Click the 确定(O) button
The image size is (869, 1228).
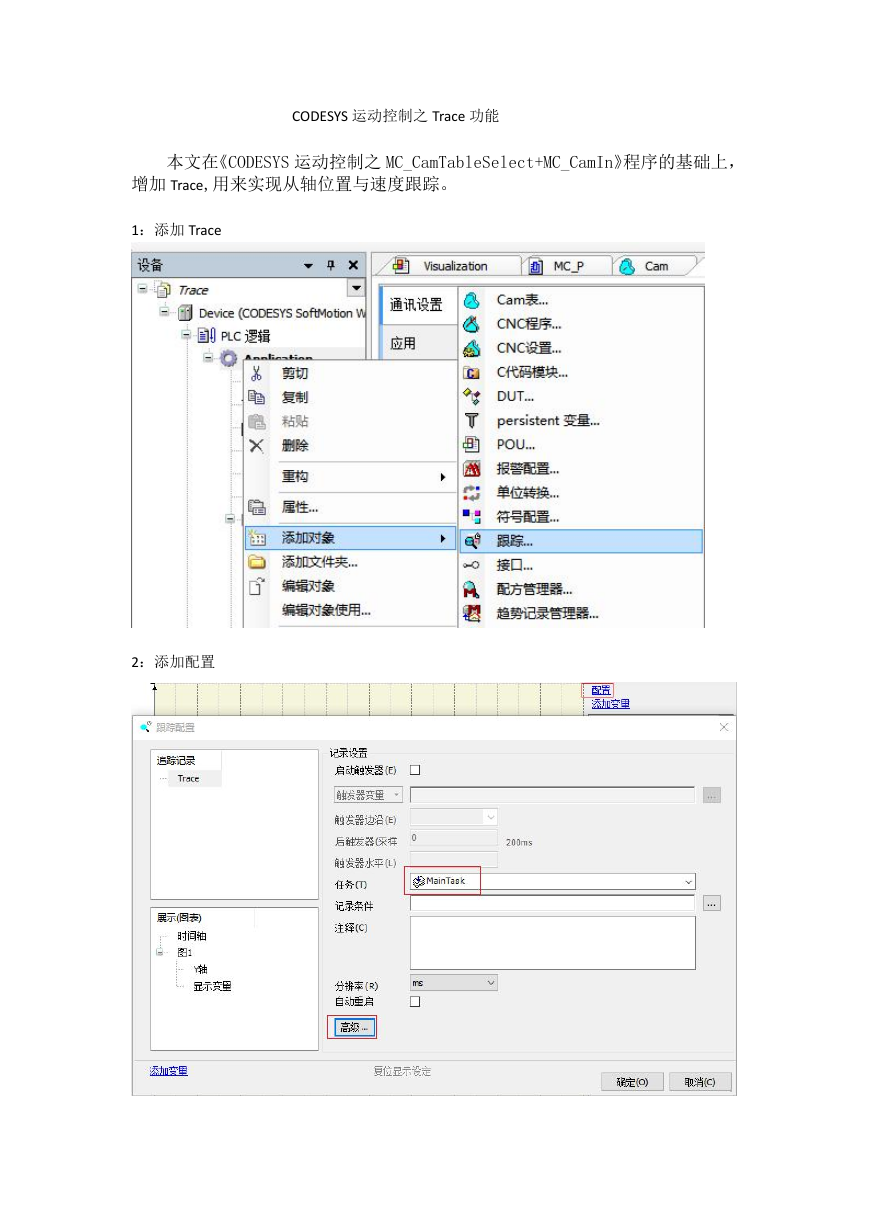[632, 1082]
